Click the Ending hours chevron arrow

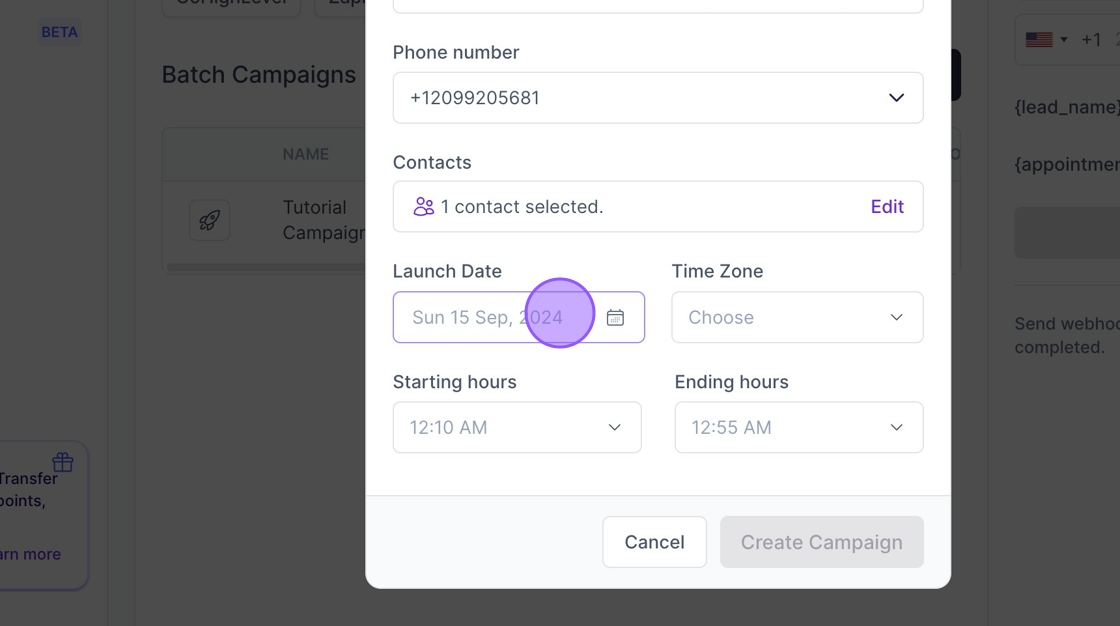[x=896, y=427]
